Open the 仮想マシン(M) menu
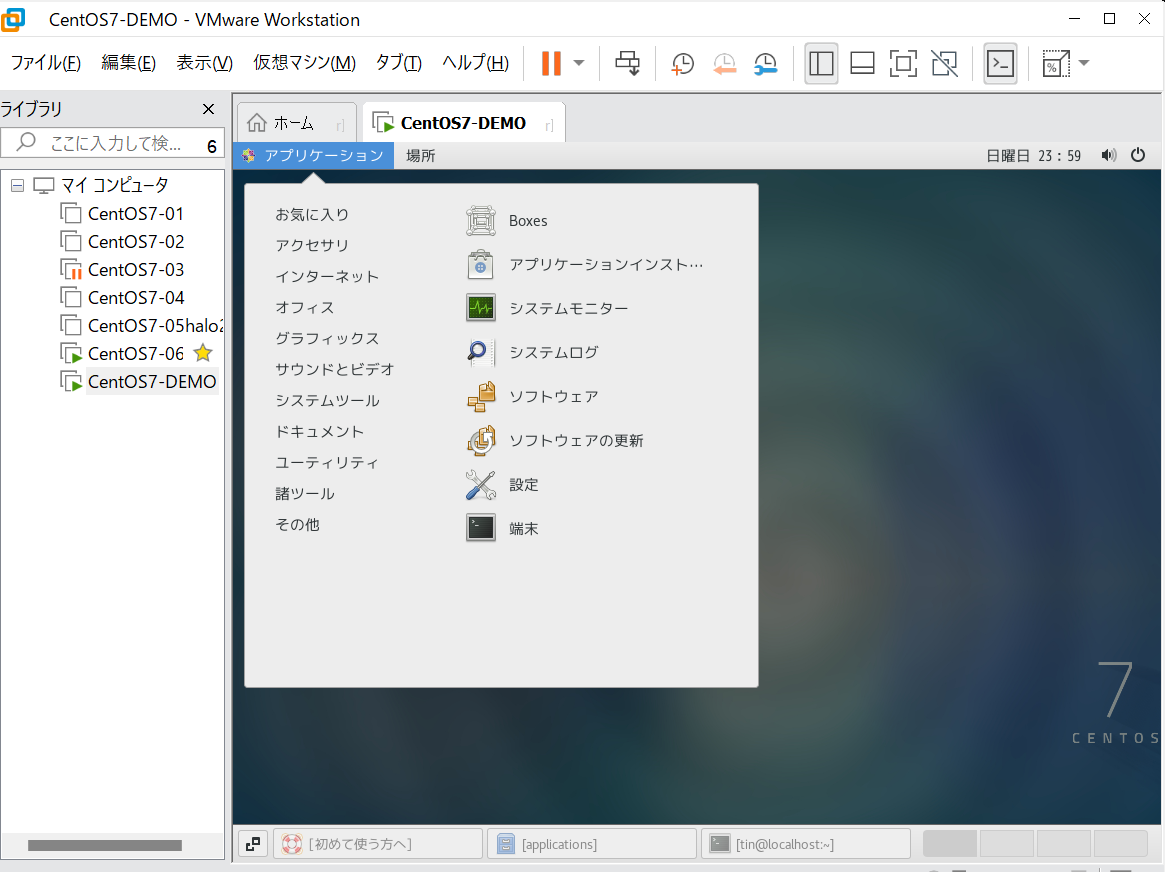 (305, 63)
